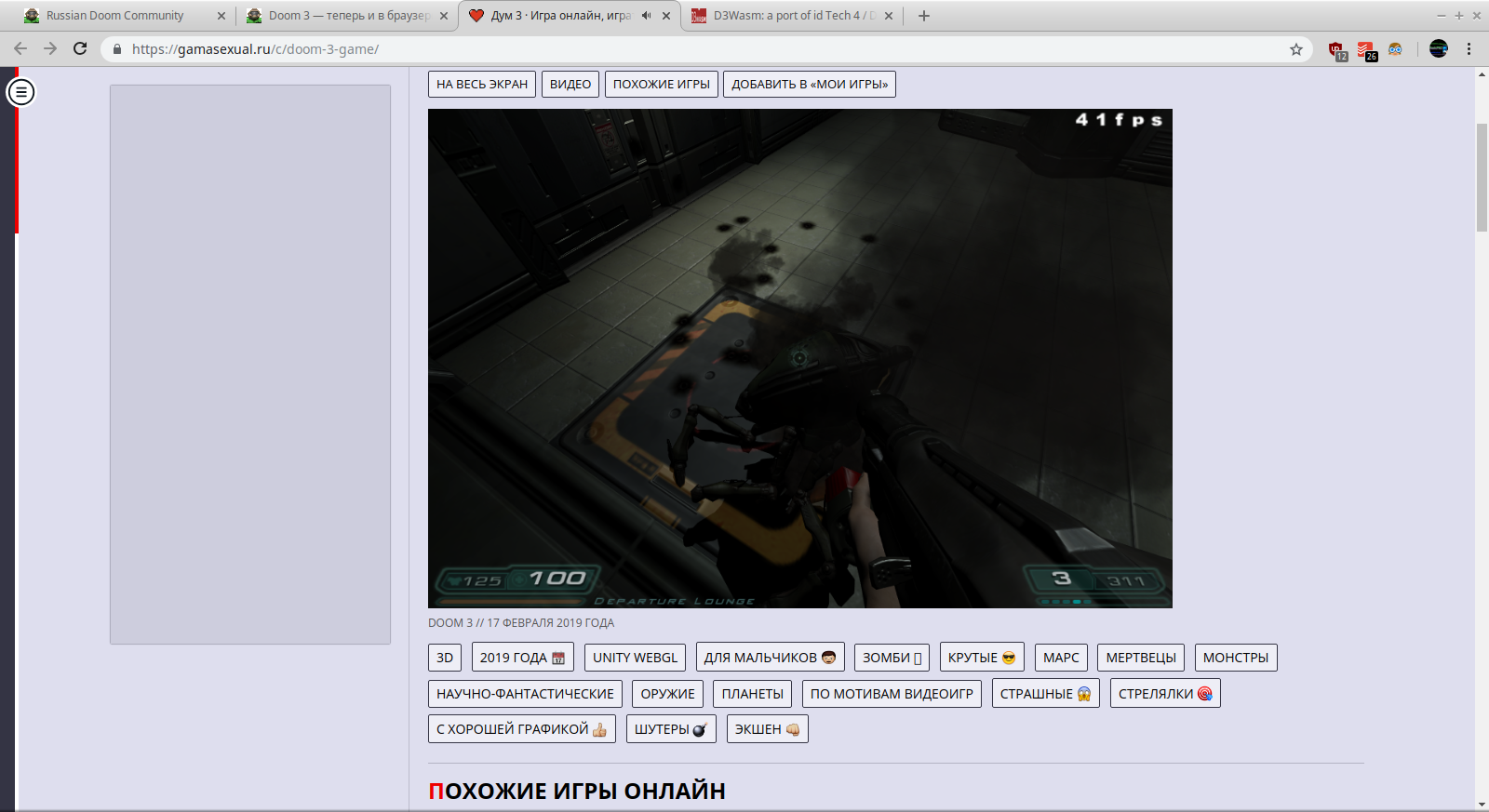Open the 'МОНСТРЫ' tag
This screenshot has height=812, width=1489.
click(x=1236, y=658)
